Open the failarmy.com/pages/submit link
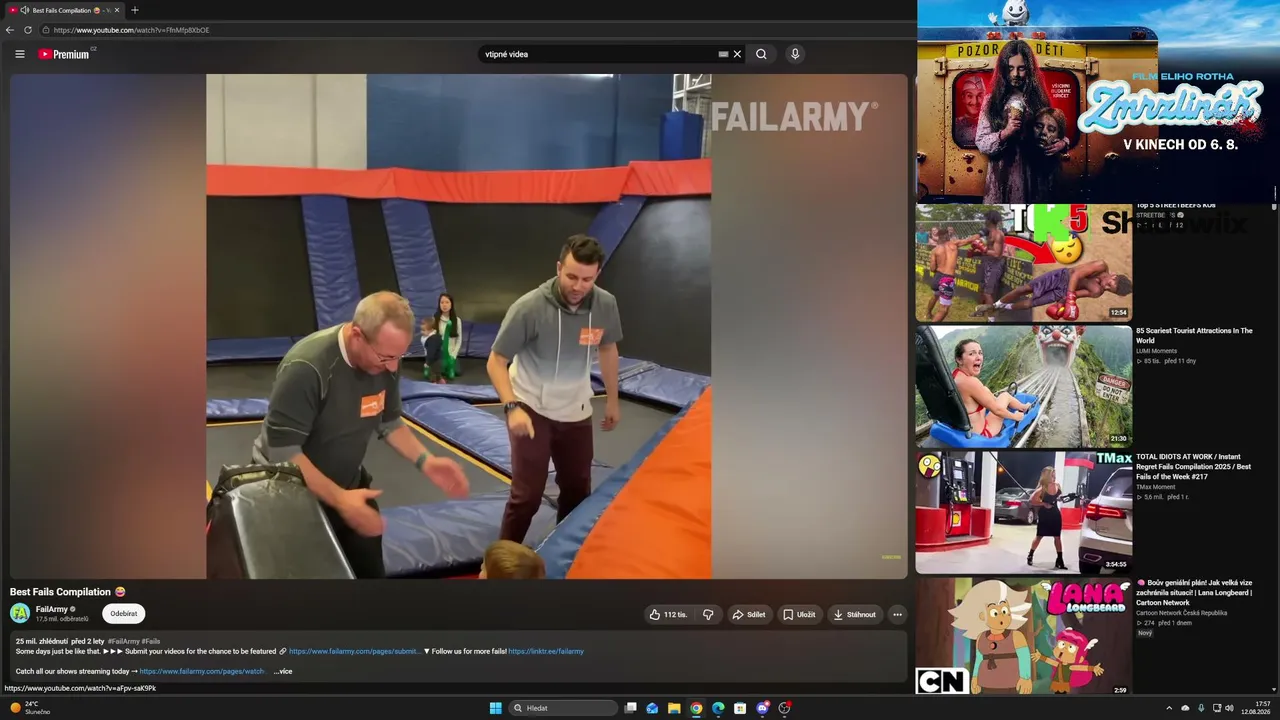 pyautogui.click(x=354, y=651)
